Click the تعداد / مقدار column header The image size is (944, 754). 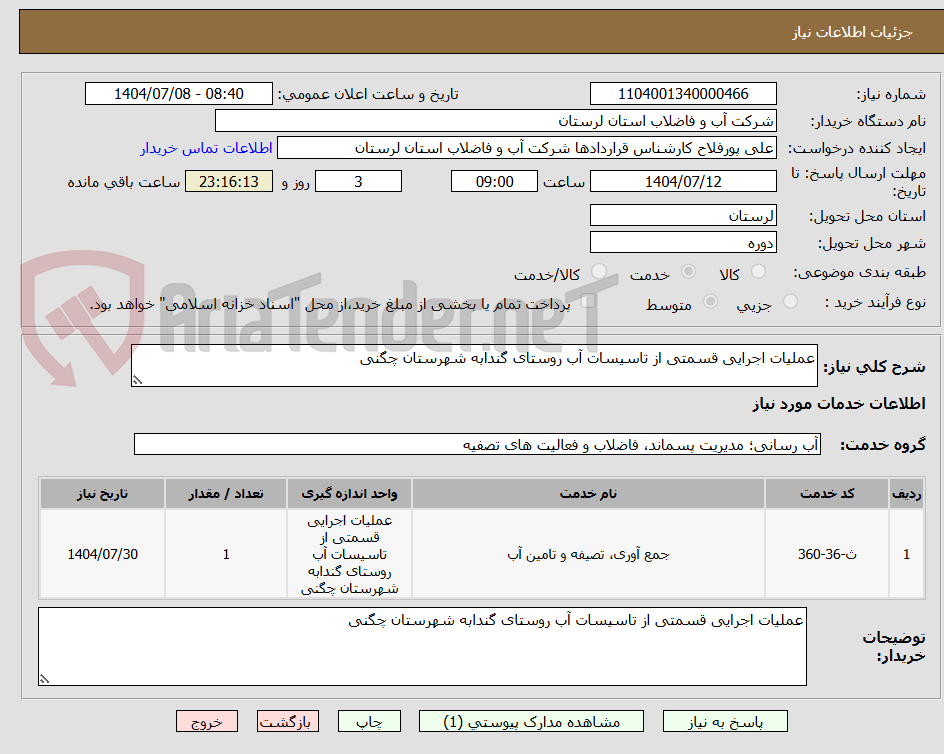tap(226, 494)
